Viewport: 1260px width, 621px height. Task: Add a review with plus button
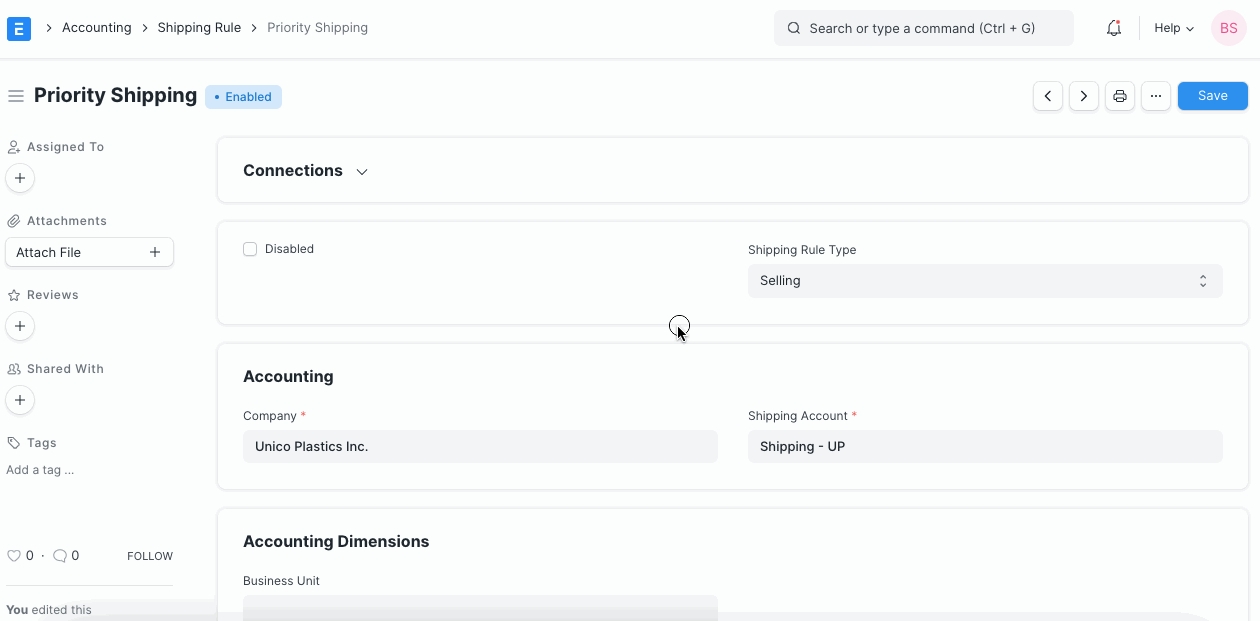click(x=20, y=326)
